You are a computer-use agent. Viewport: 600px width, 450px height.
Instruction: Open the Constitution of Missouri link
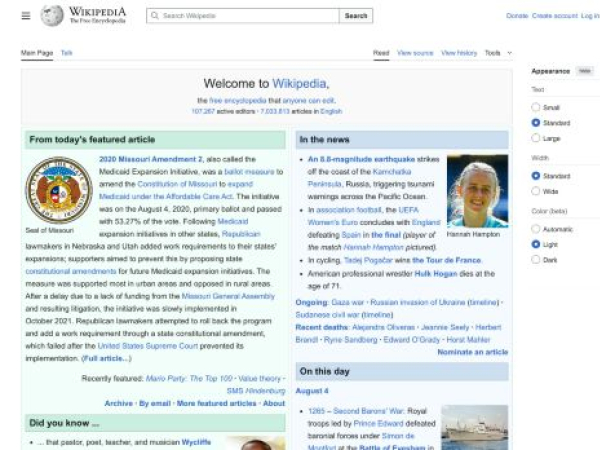coord(177,184)
